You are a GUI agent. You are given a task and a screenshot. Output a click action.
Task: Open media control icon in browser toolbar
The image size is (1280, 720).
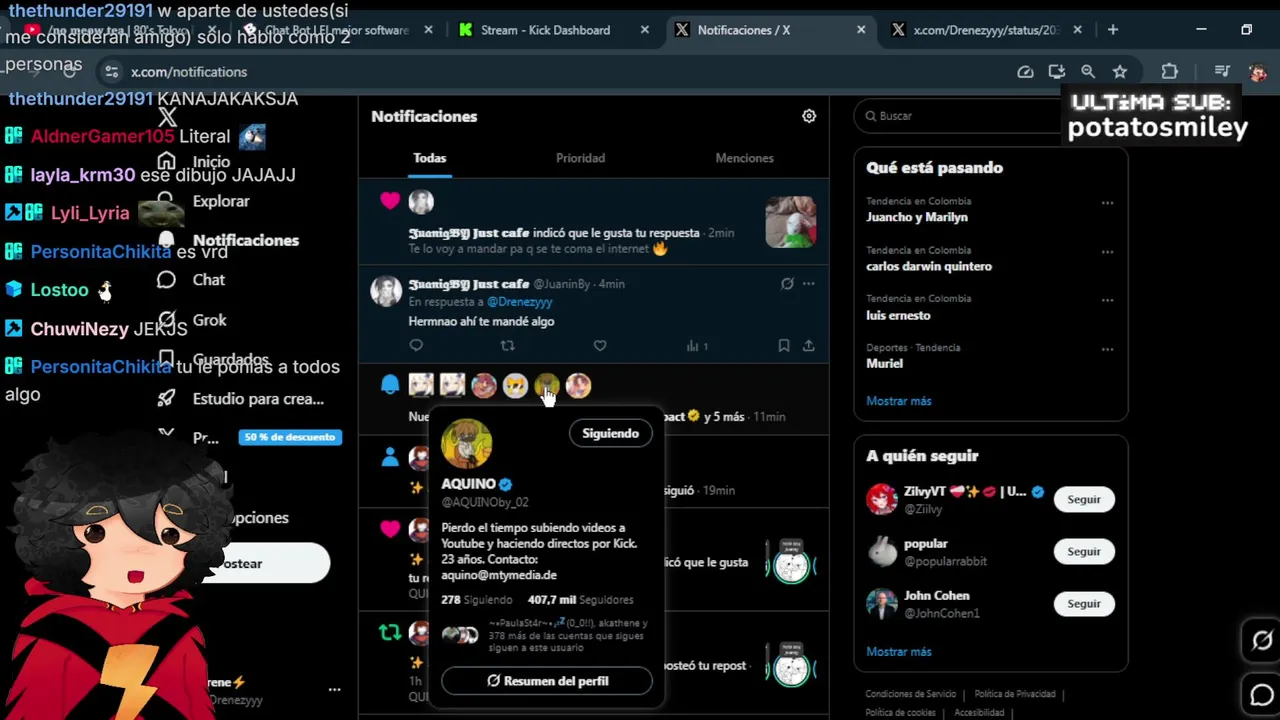pyautogui.click(x=1222, y=72)
